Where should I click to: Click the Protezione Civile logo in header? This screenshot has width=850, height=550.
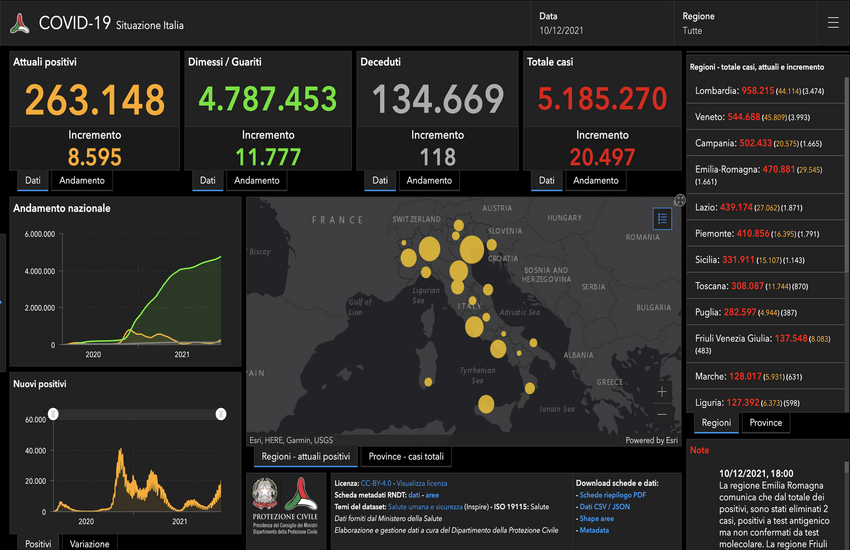[20, 22]
